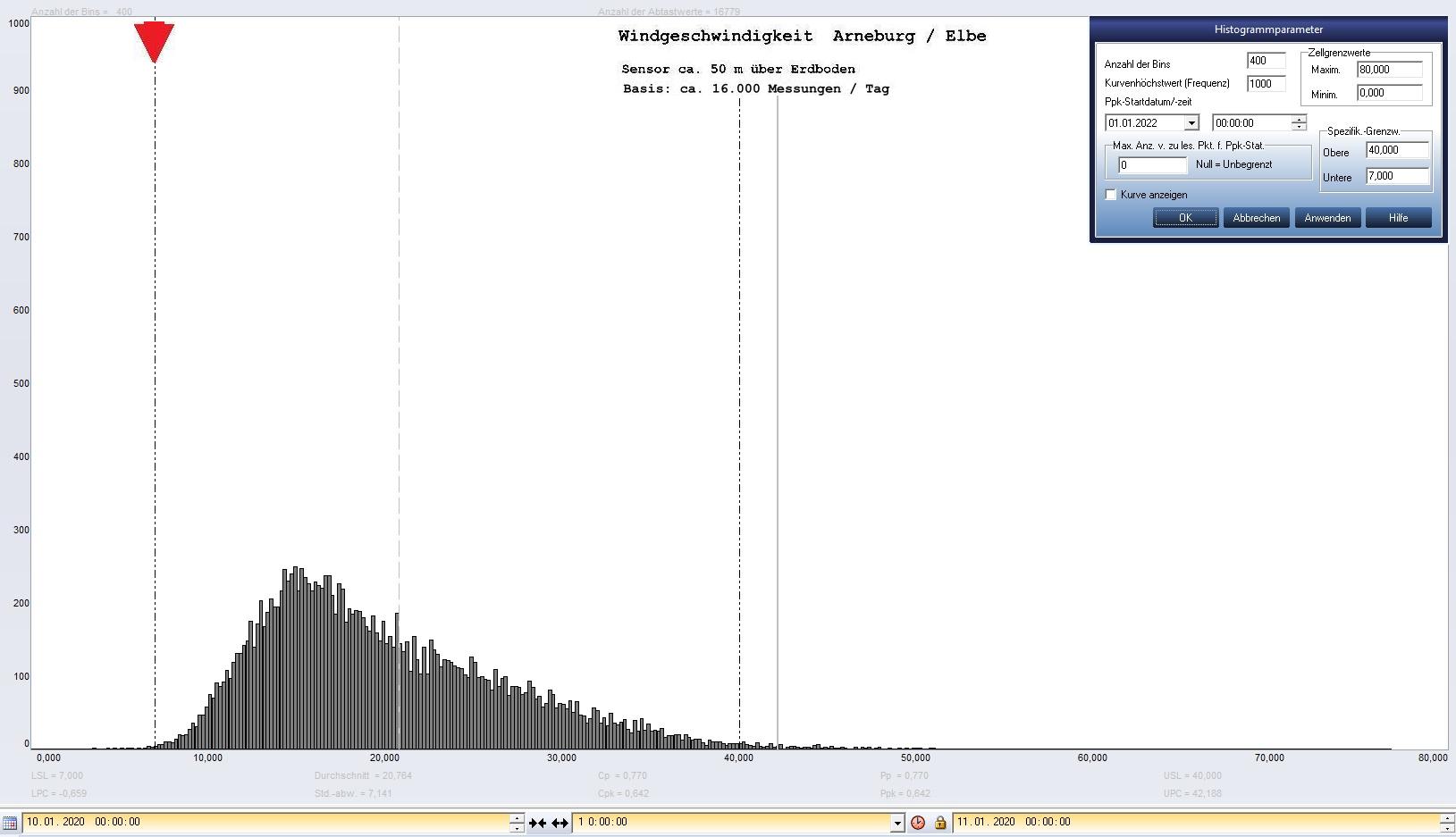Click the Ppk start time spinner arrows
The height and width of the screenshot is (837, 1456).
pyautogui.click(x=1299, y=123)
